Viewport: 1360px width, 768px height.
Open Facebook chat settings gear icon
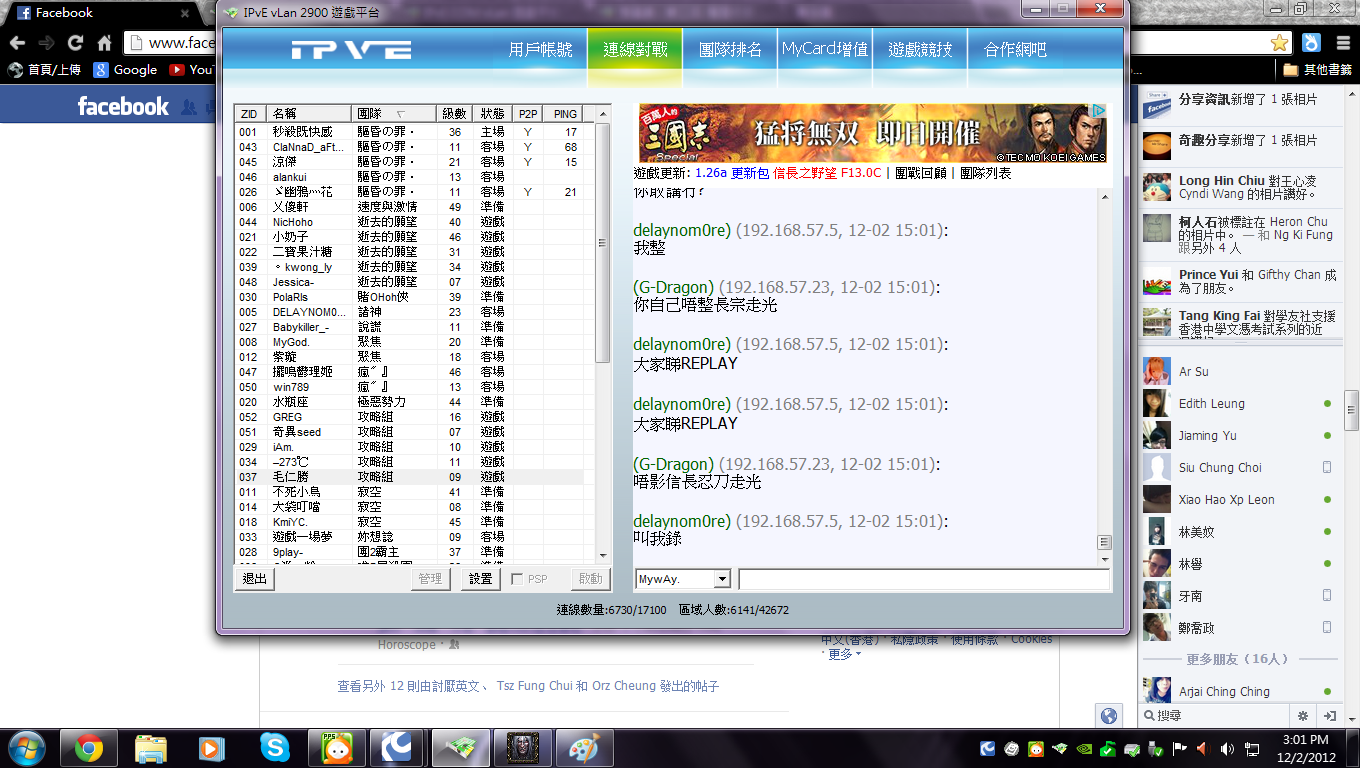pyautogui.click(x=1303, y=716)
